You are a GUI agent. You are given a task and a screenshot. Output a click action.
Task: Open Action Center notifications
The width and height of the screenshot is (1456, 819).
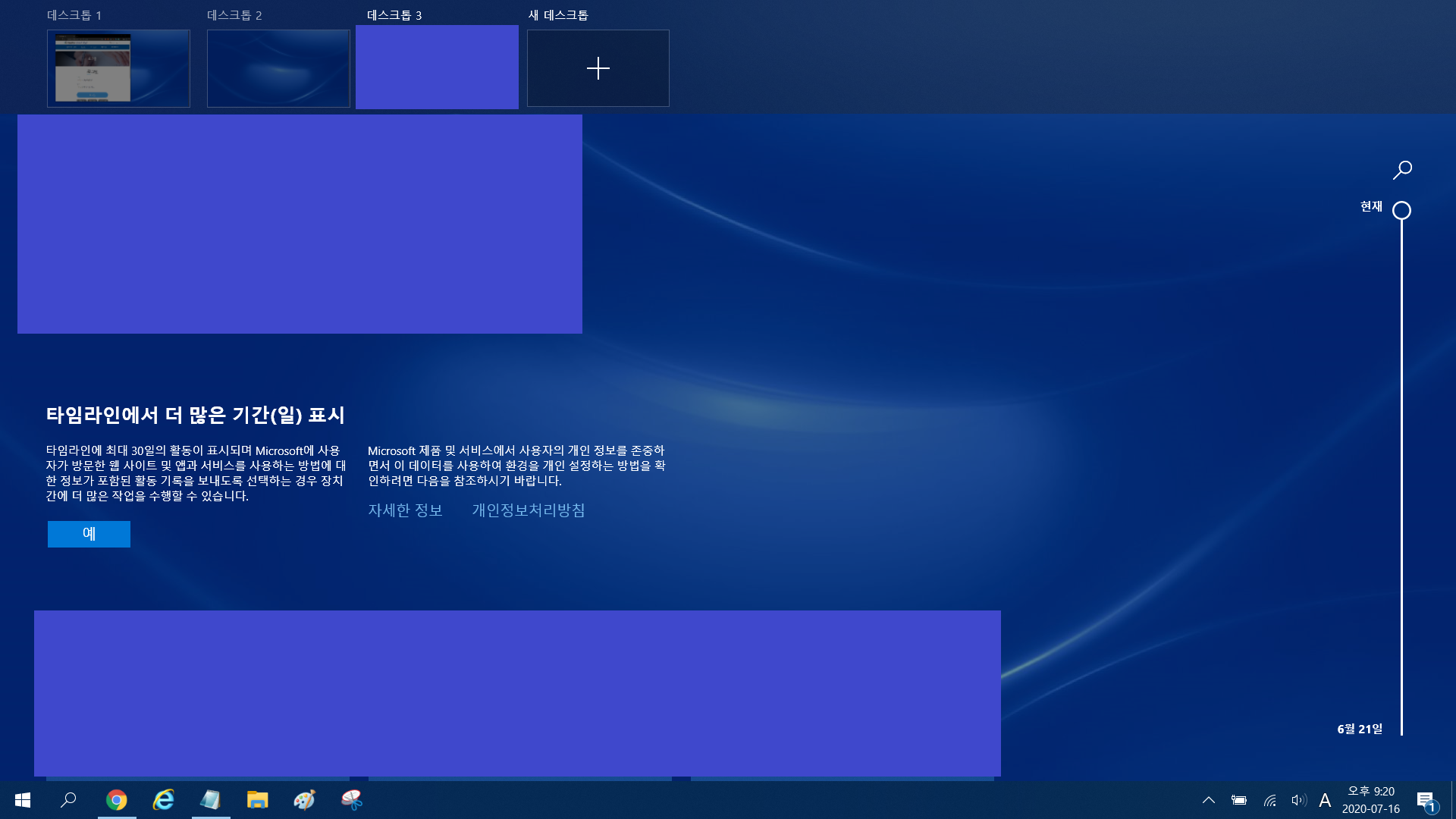coord(1426,800)
